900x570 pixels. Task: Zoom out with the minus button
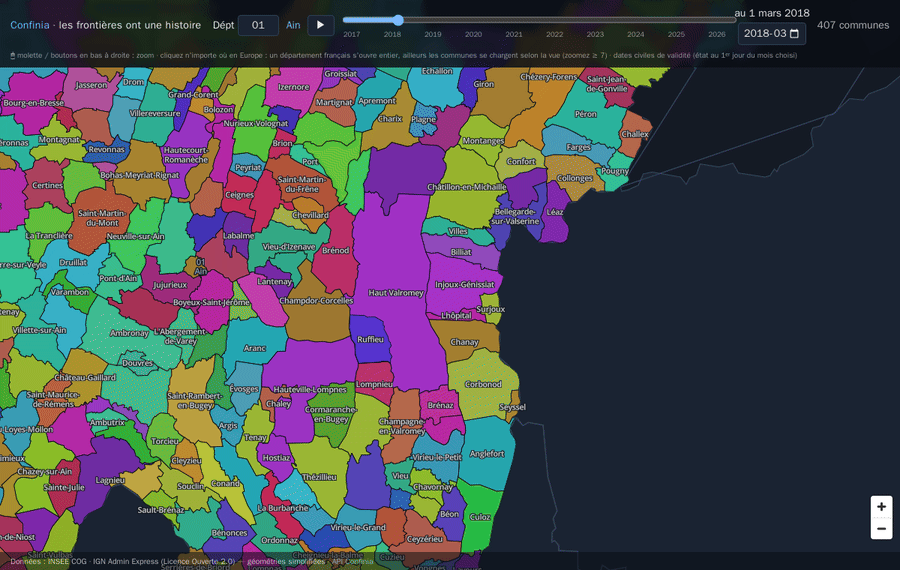click(x=881, y=529)
